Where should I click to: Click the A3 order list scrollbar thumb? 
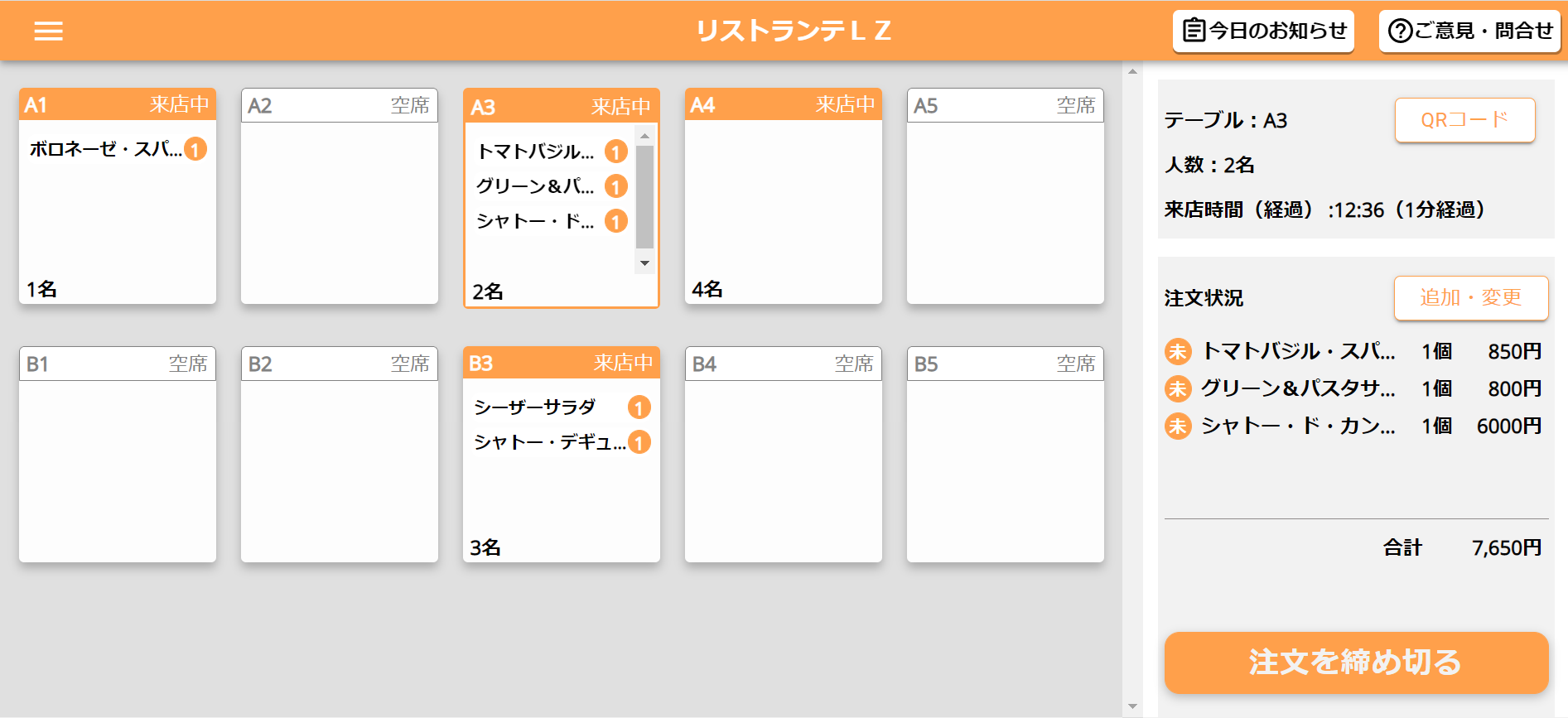pos(644,196)
